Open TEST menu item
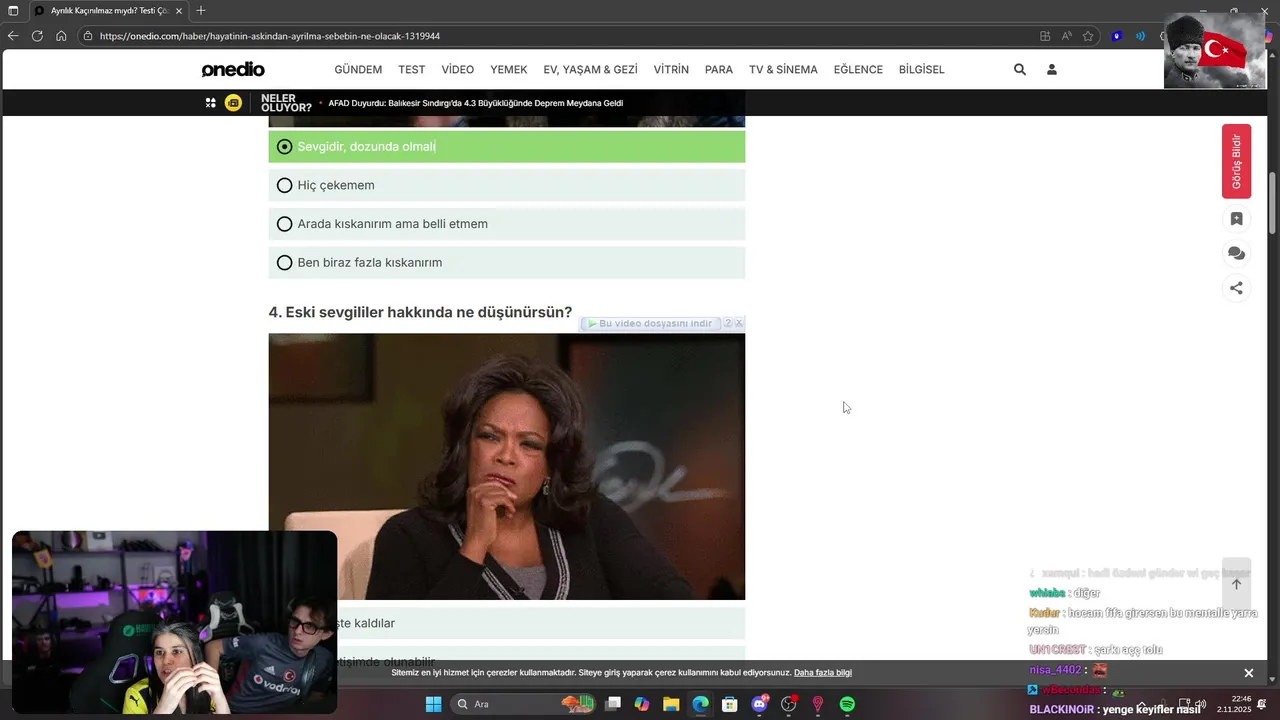 point(412,70)
